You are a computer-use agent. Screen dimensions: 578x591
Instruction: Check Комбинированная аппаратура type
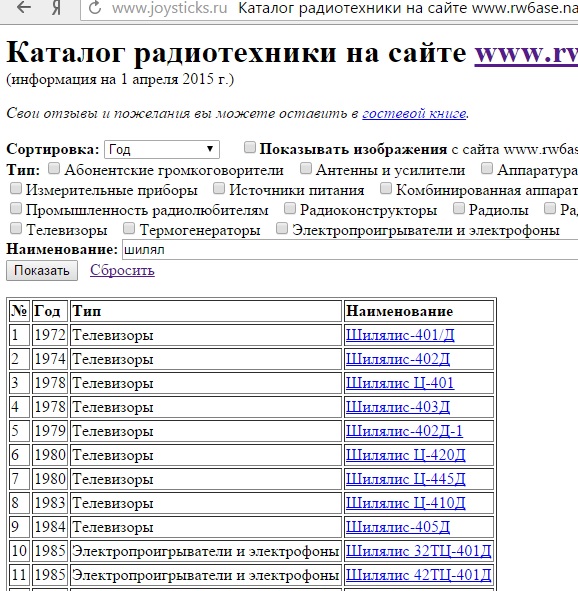pyautogui.click(x=385, y=188)
